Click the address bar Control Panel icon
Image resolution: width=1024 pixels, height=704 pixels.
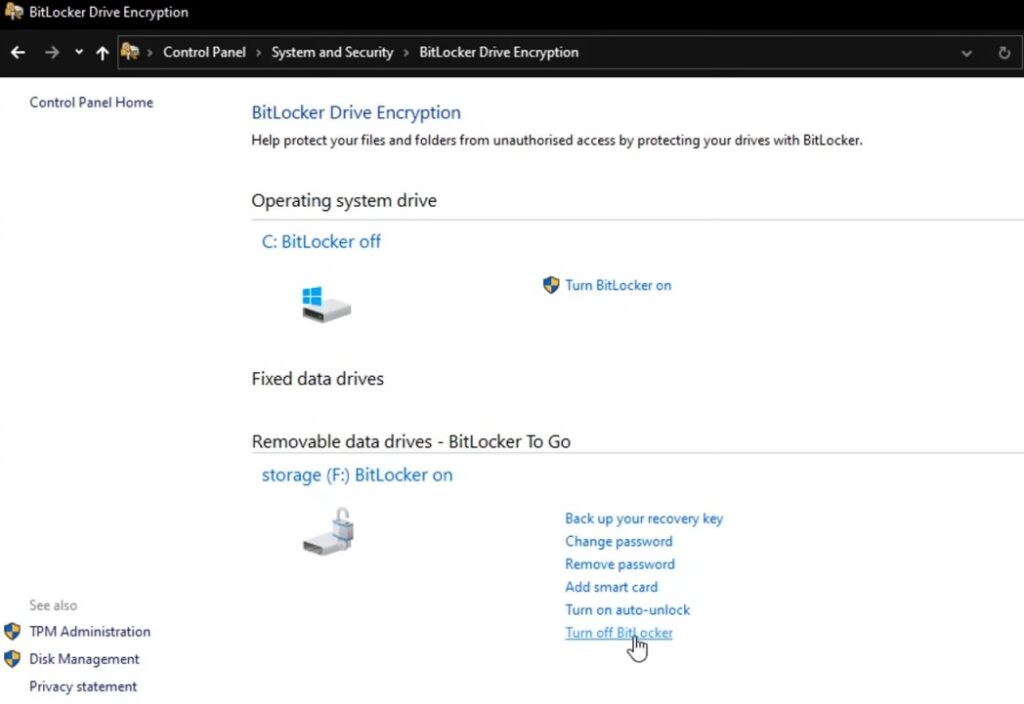[130, 52]
